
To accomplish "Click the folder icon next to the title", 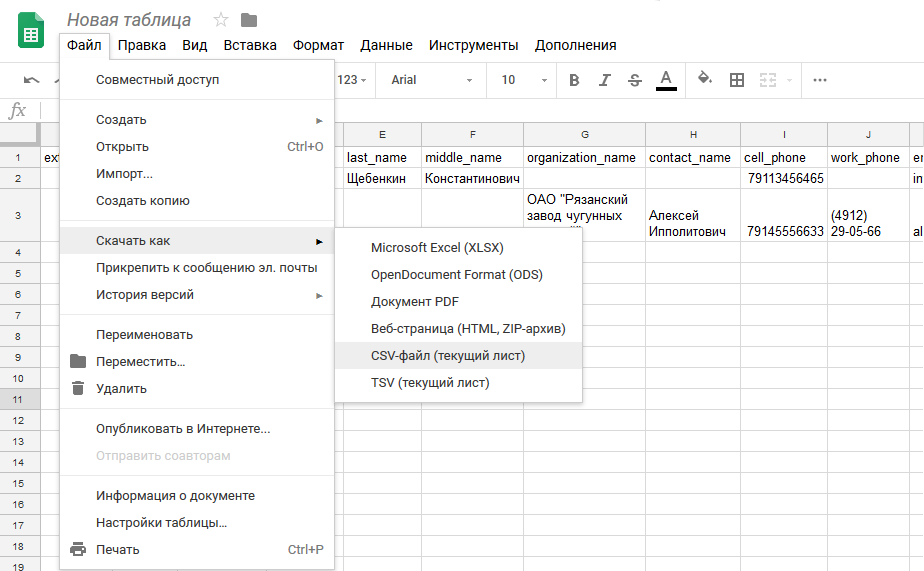I will [x=249, y=20].
